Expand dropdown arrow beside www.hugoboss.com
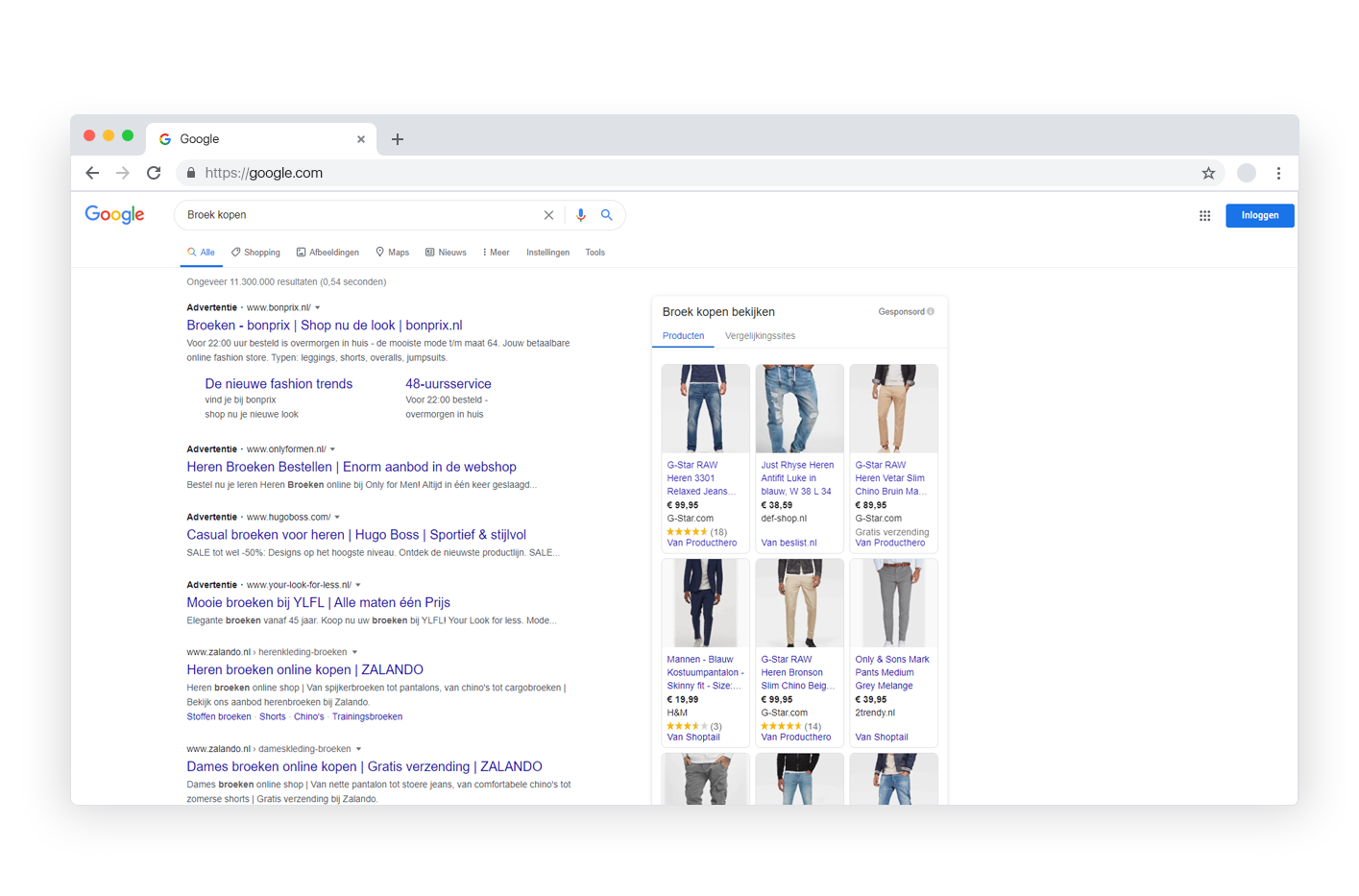1359x896 pixels. point(337,518)
